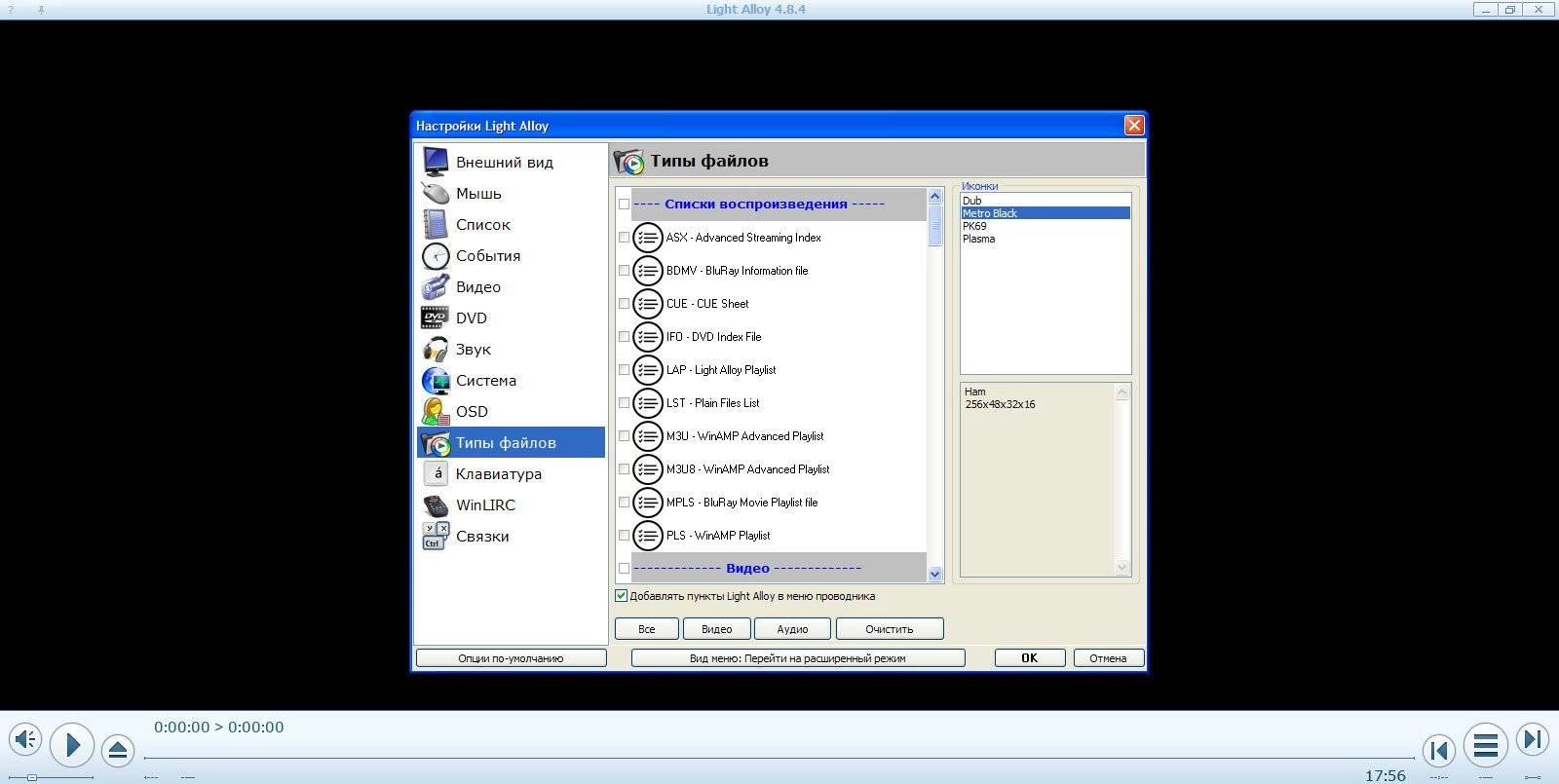This screenshot has height=784, width=1559.
Task: Click file types list scroll down arrow
Action: 935,575
